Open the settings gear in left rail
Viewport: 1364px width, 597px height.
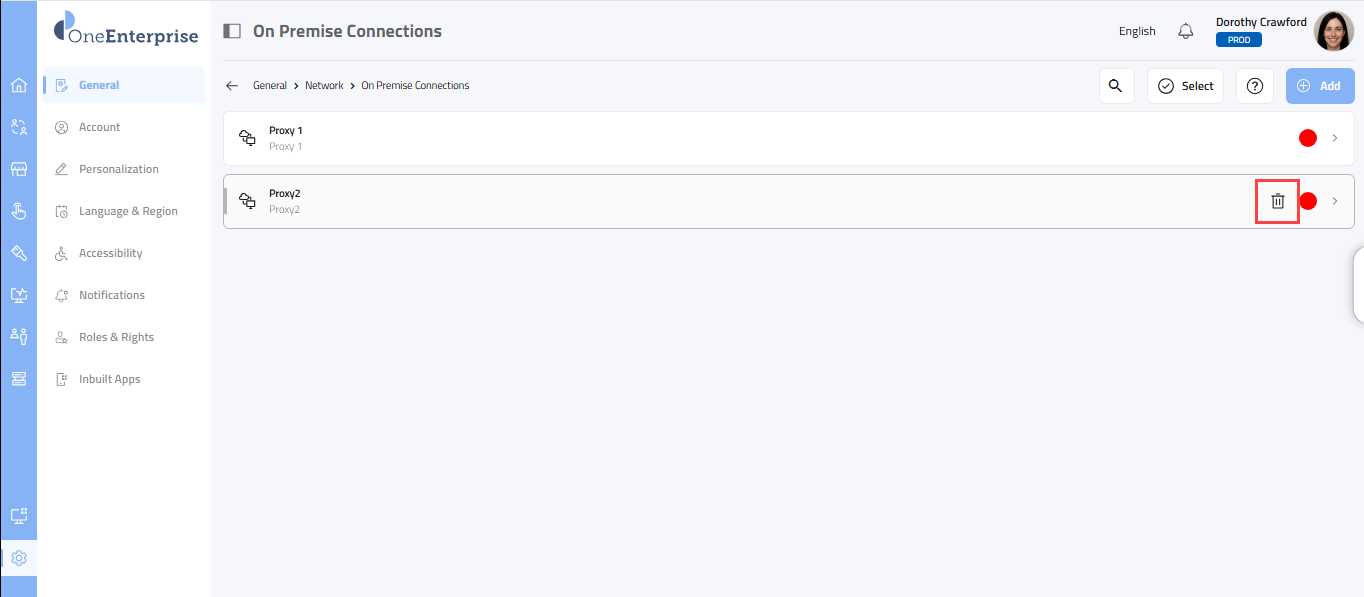18,558
